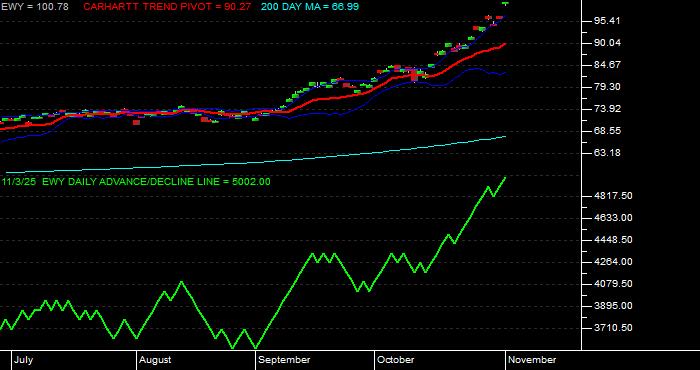Click the 90.04 price axis value

coord(607,43)
